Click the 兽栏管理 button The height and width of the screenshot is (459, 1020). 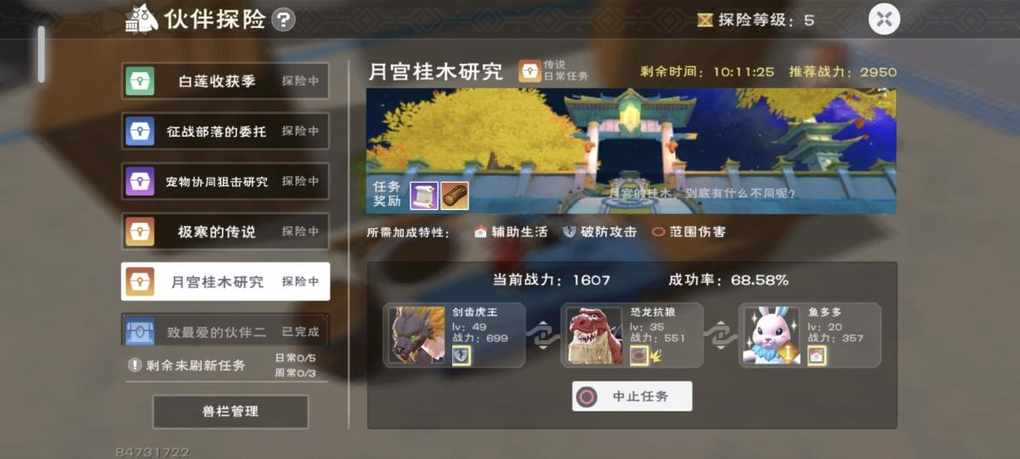230,412
